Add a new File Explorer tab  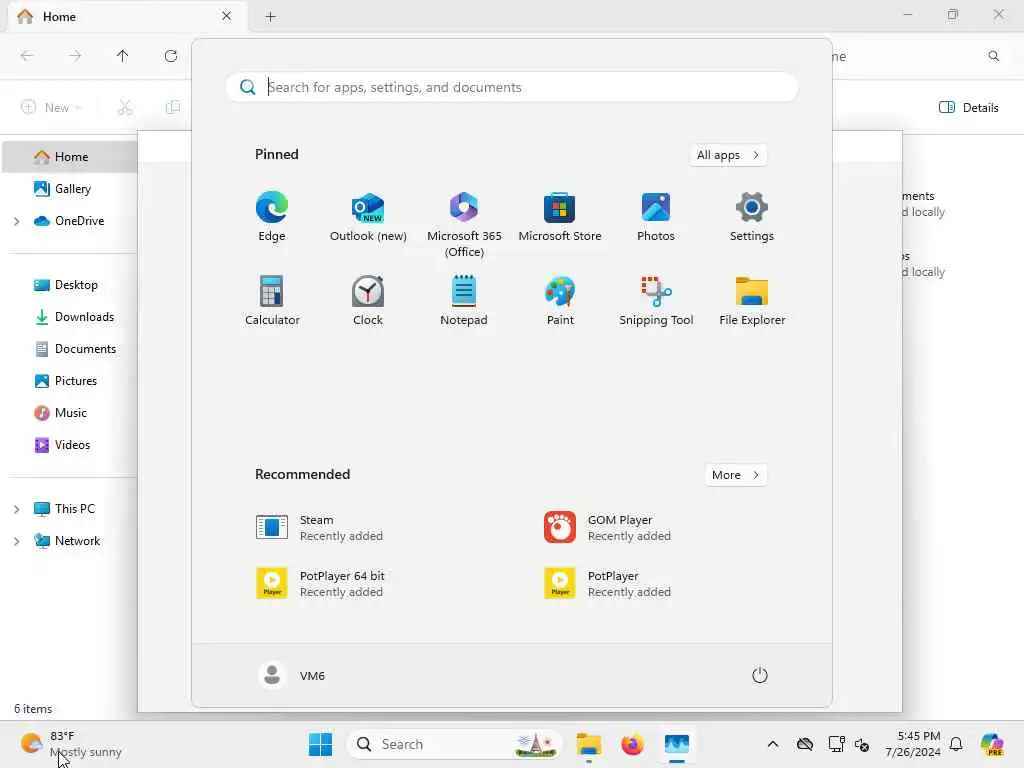click(x=270, y=17)
